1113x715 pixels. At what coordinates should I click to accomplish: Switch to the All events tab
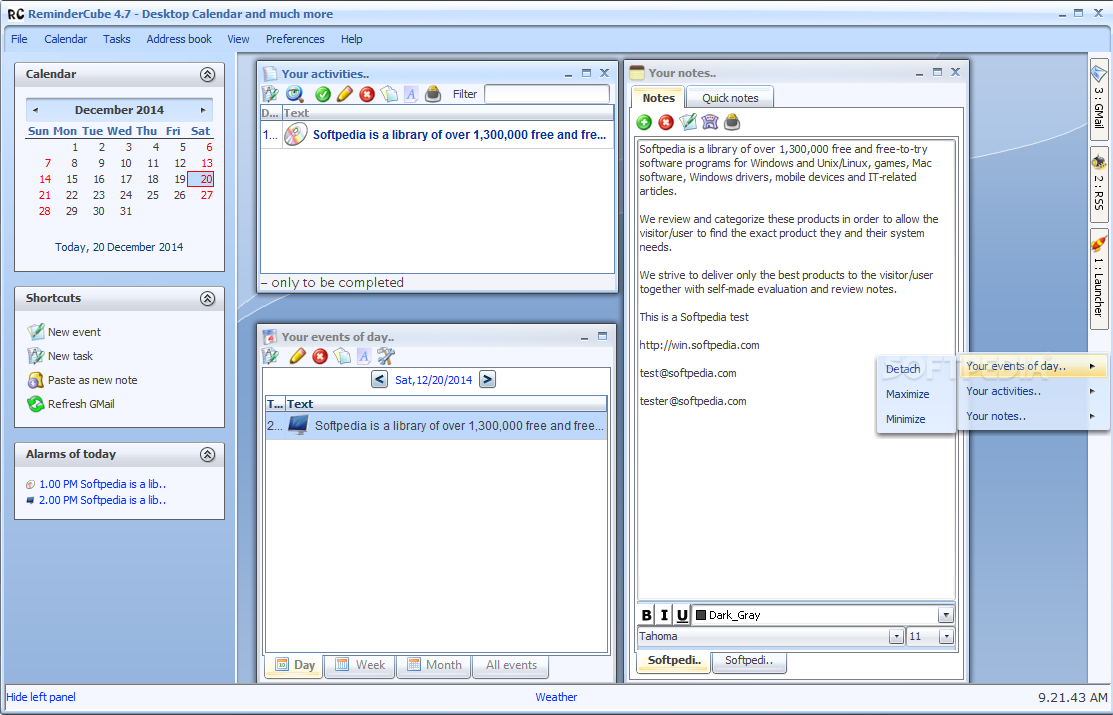tap(511, 665)
